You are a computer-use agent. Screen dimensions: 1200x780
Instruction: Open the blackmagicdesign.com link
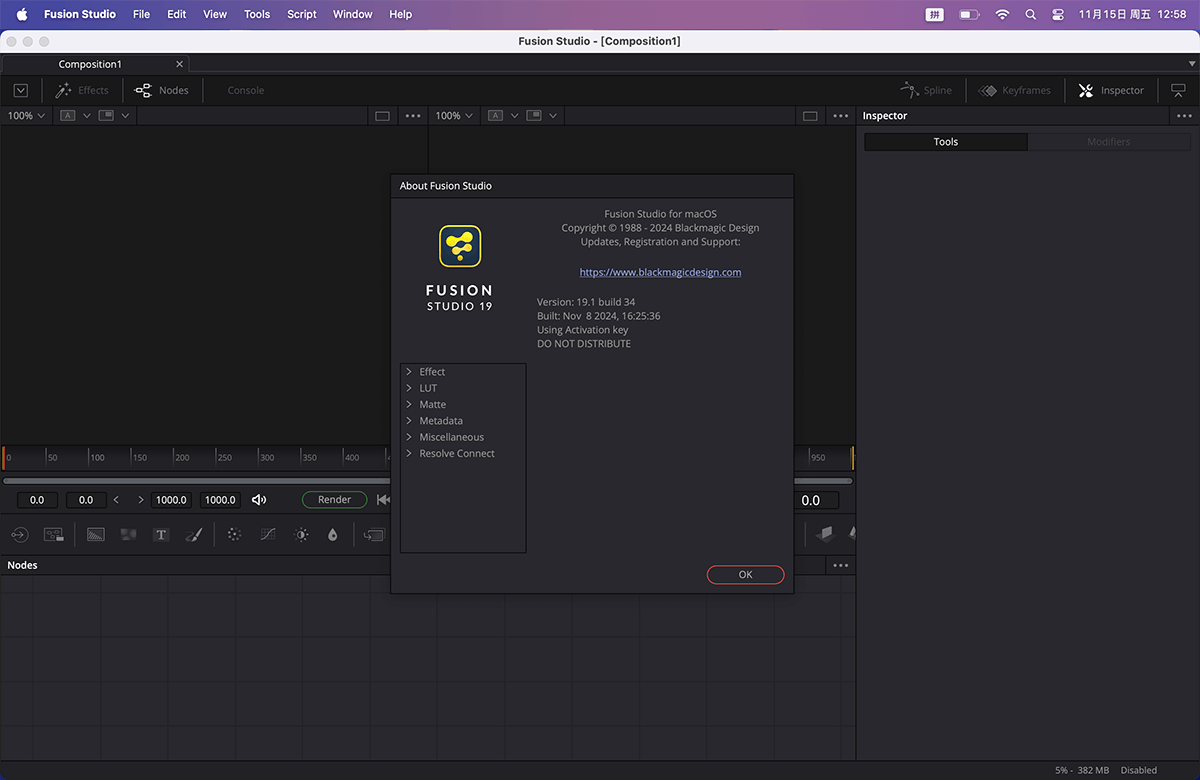click(660, 272)
